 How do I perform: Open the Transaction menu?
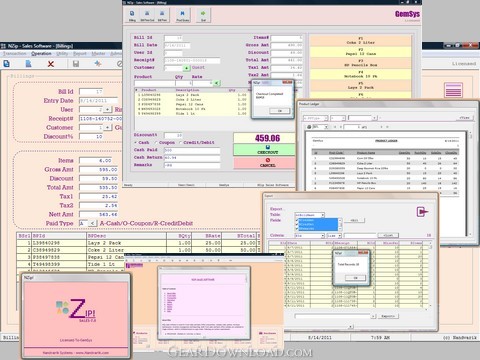coord(15,54)
